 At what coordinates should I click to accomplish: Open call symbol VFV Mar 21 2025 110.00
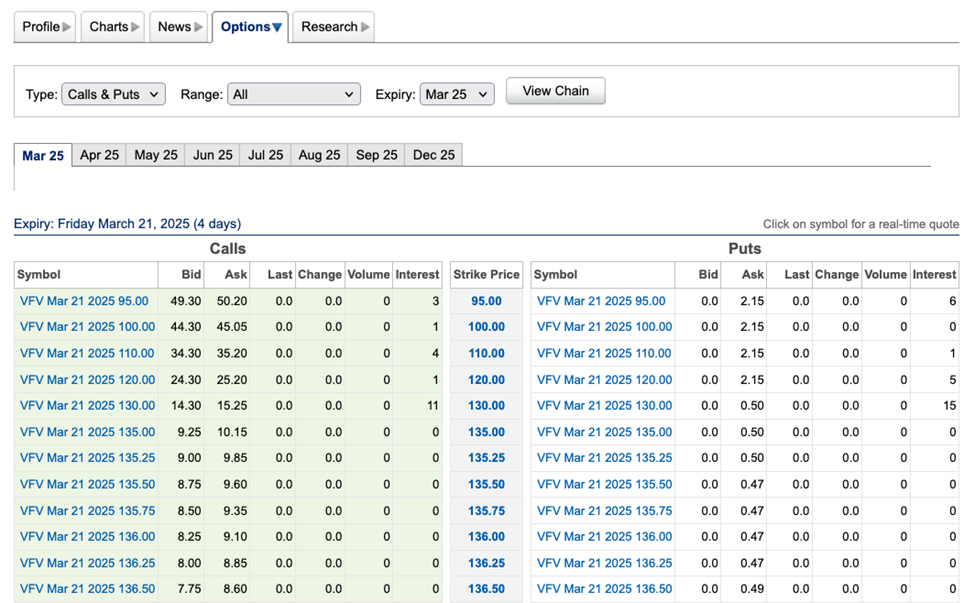pos(87,353)
